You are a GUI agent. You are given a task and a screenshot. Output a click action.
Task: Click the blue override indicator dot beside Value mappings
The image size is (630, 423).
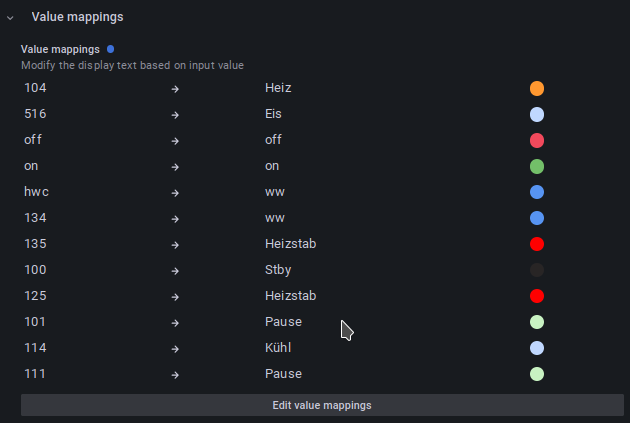110,49
